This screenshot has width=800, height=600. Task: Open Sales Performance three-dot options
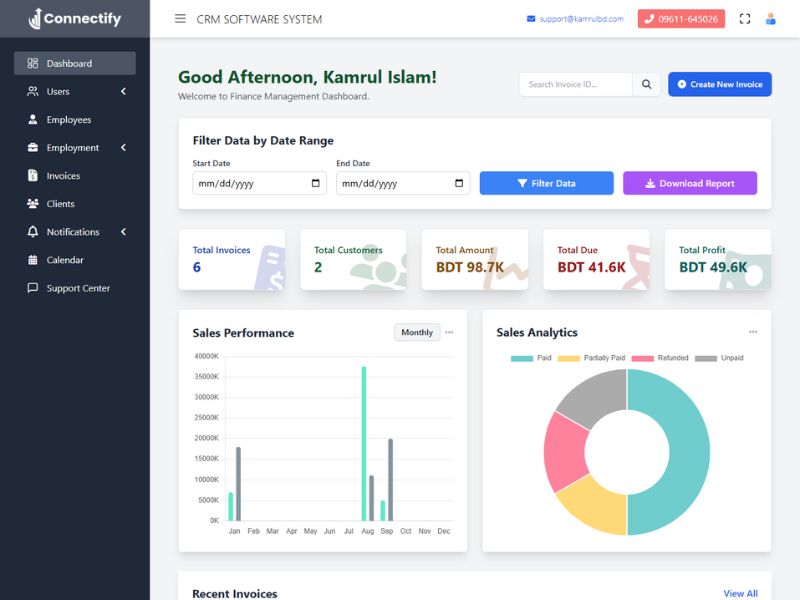click(449, 333)
